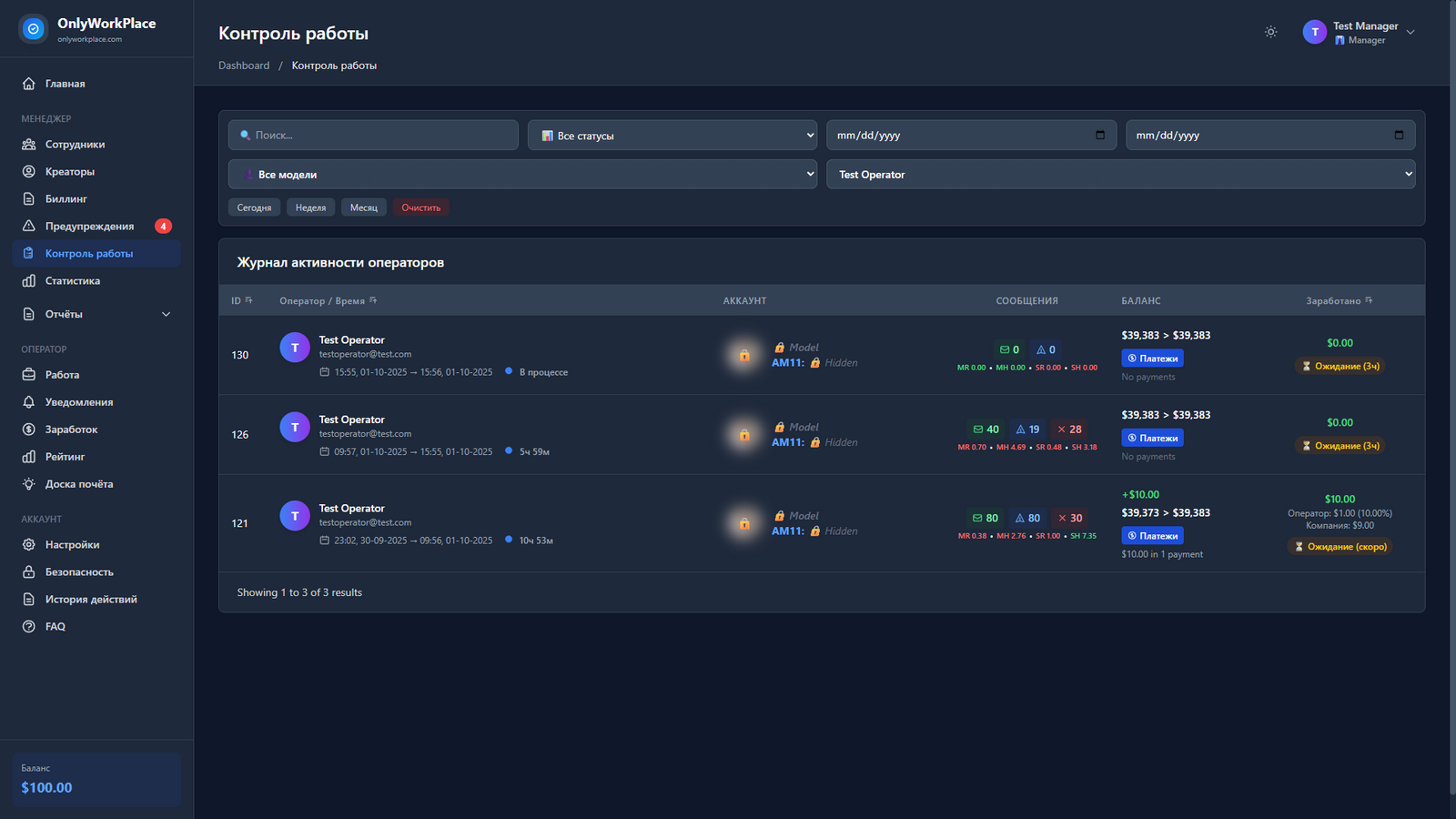Open the Все модели dropdown
Image resolution: width=1456 pixels, height=819 pixels.
[x=522, y=175]
